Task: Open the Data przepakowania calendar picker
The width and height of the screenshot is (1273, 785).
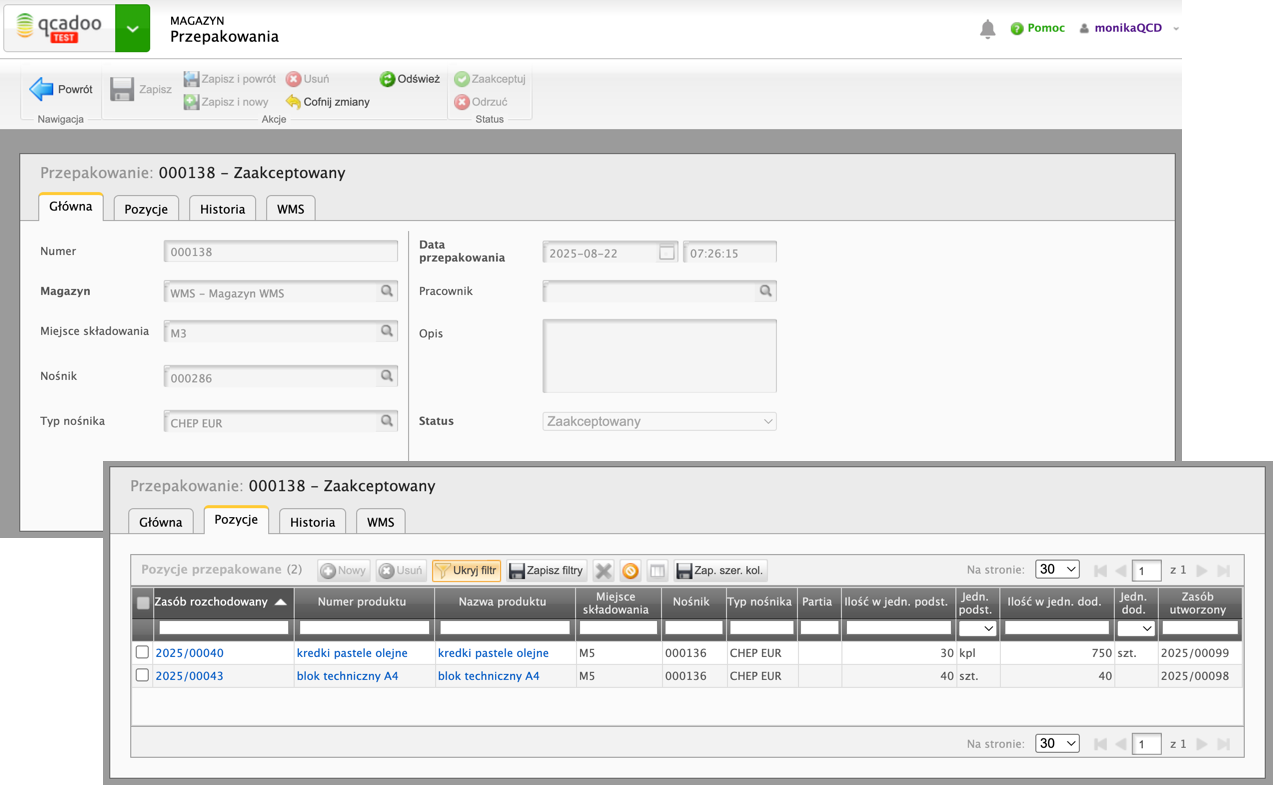Action: 667,253
